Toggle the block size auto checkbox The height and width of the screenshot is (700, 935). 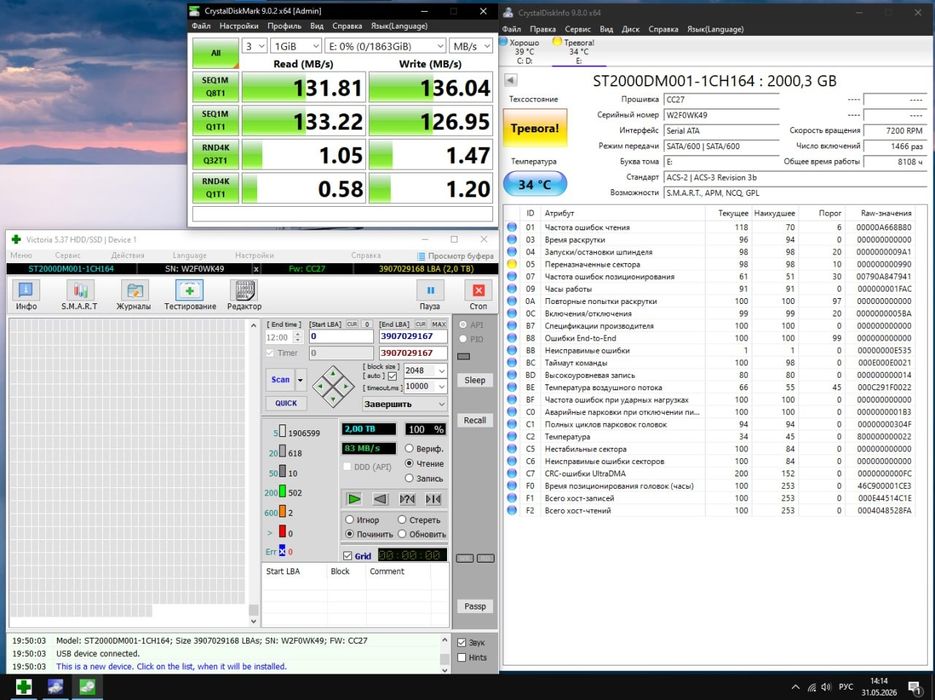[392, 376]
